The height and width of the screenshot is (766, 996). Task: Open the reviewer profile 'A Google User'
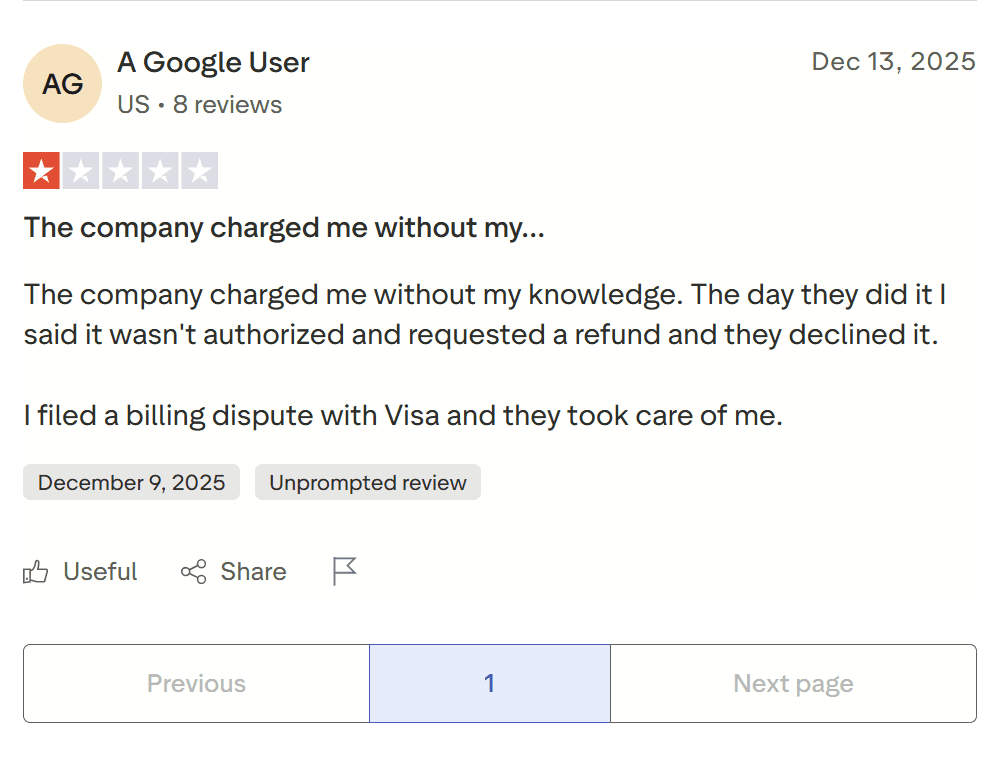tap(213, 62)
